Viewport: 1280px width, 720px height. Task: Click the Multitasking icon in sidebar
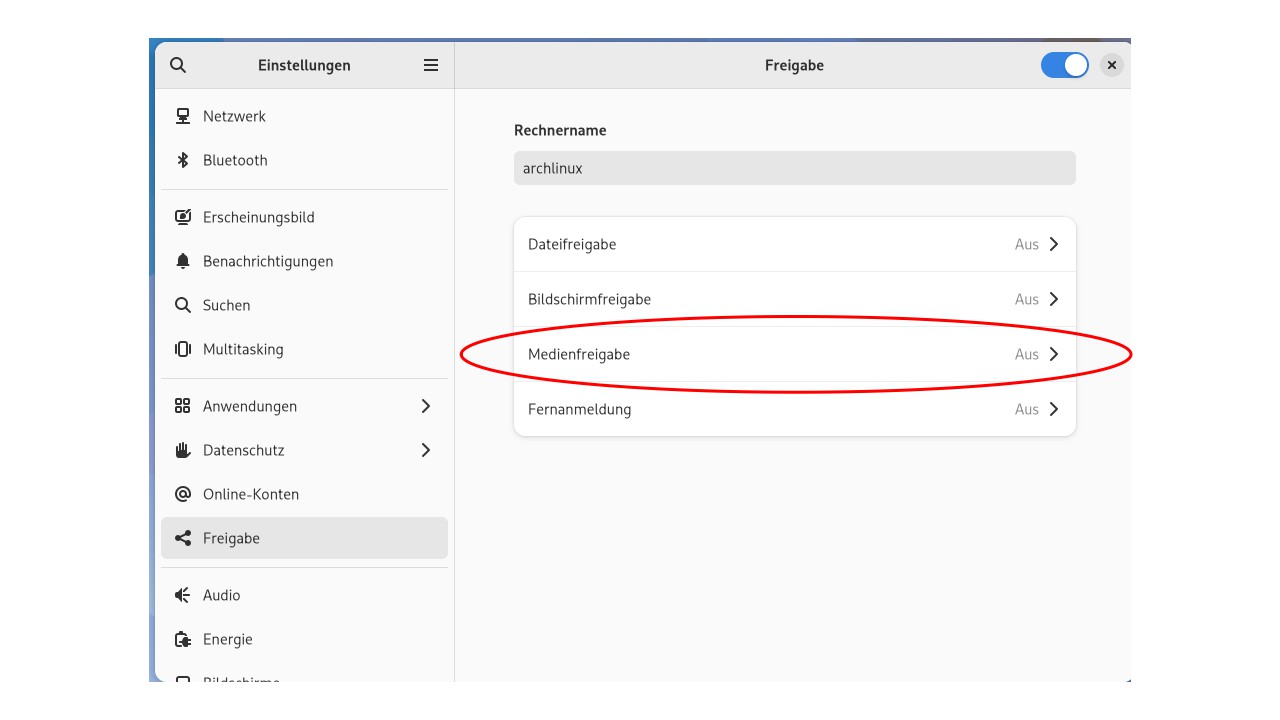point(183,349)
